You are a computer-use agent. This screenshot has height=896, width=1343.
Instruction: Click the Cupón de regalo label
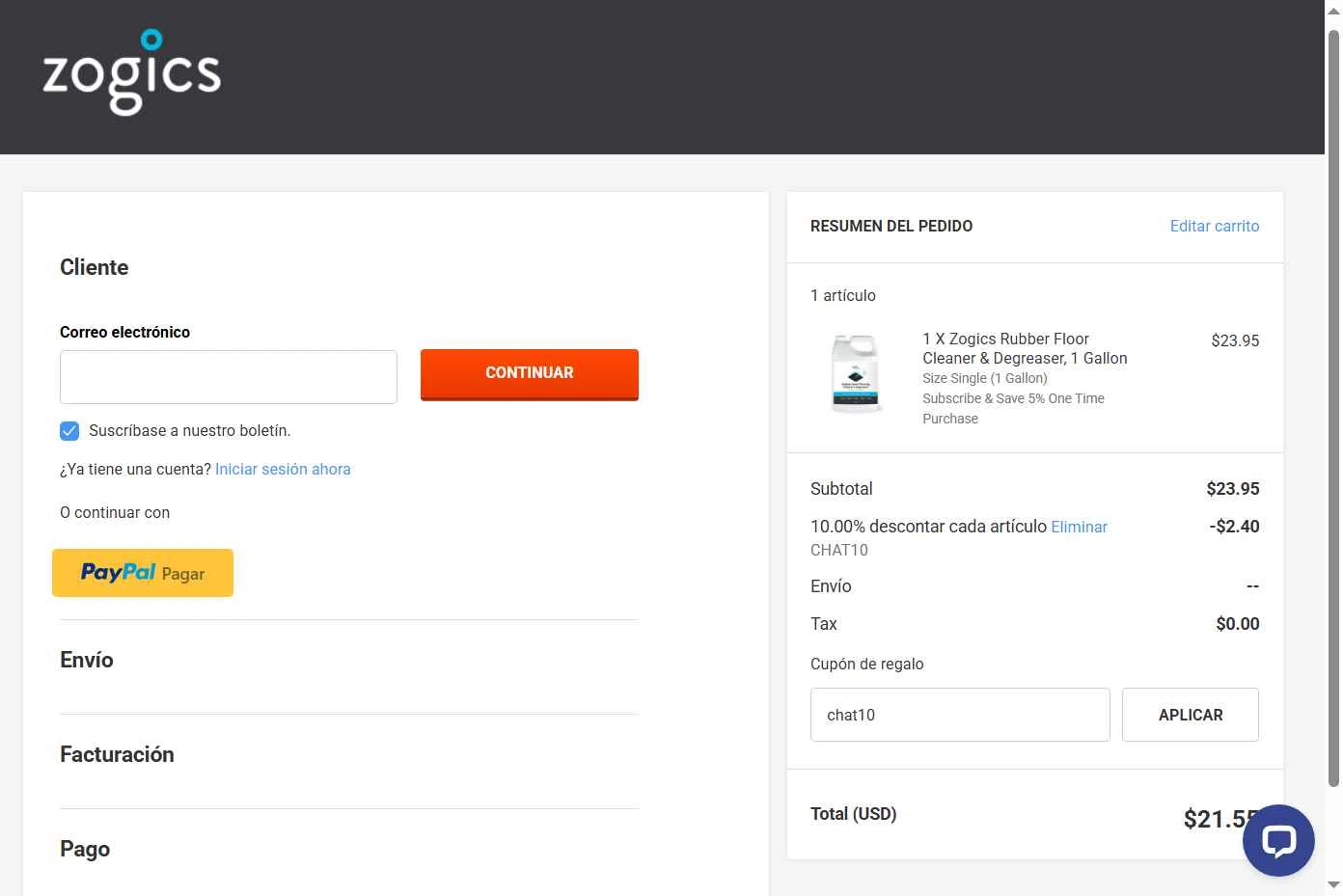[867, 664]
